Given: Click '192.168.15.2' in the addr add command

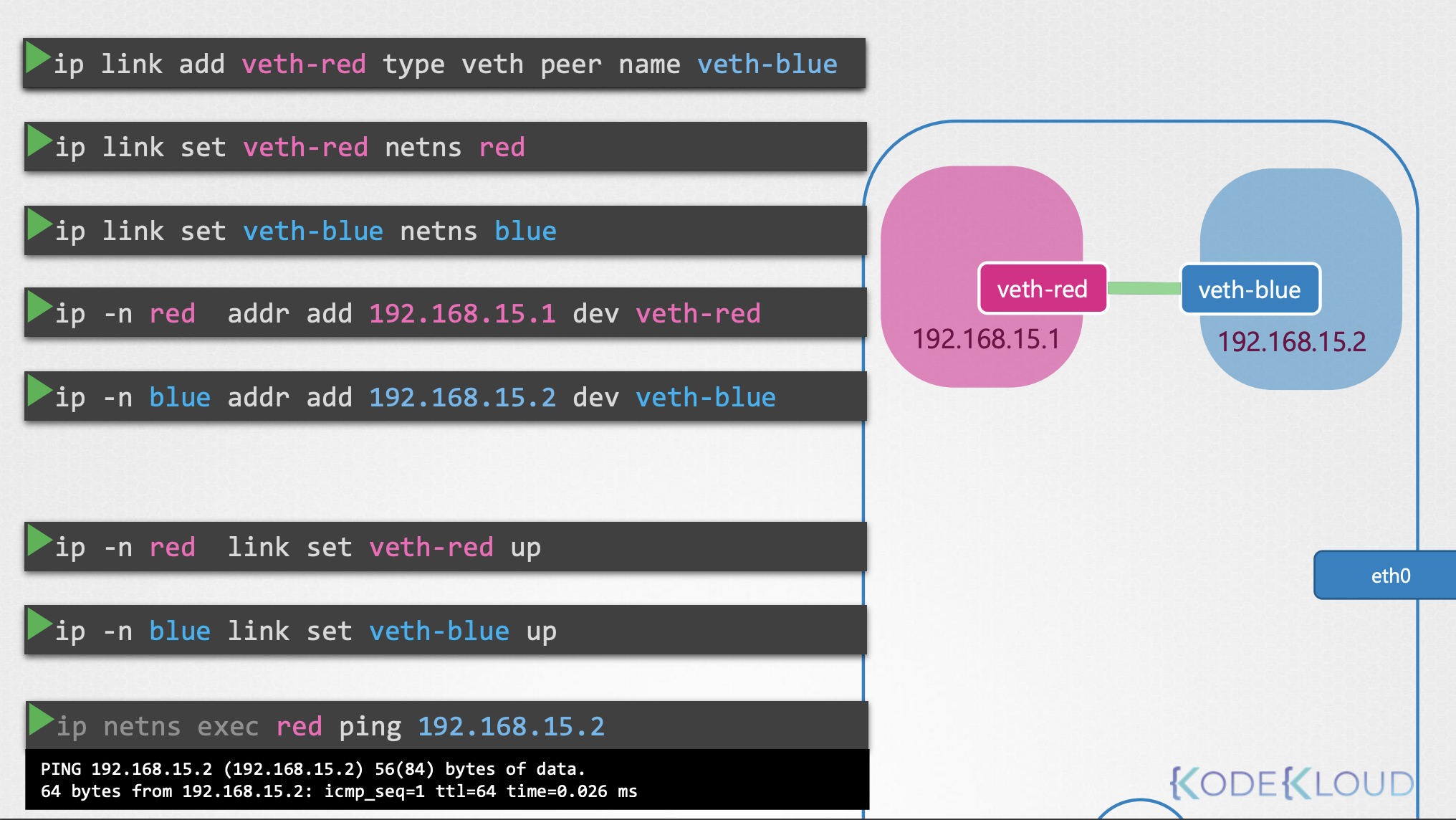Looking at the screenshot, I should 462,398.
